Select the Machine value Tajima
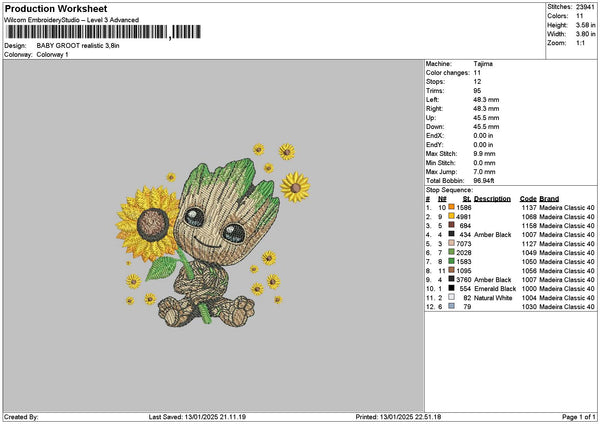600x424 pixels. [483, 64]
